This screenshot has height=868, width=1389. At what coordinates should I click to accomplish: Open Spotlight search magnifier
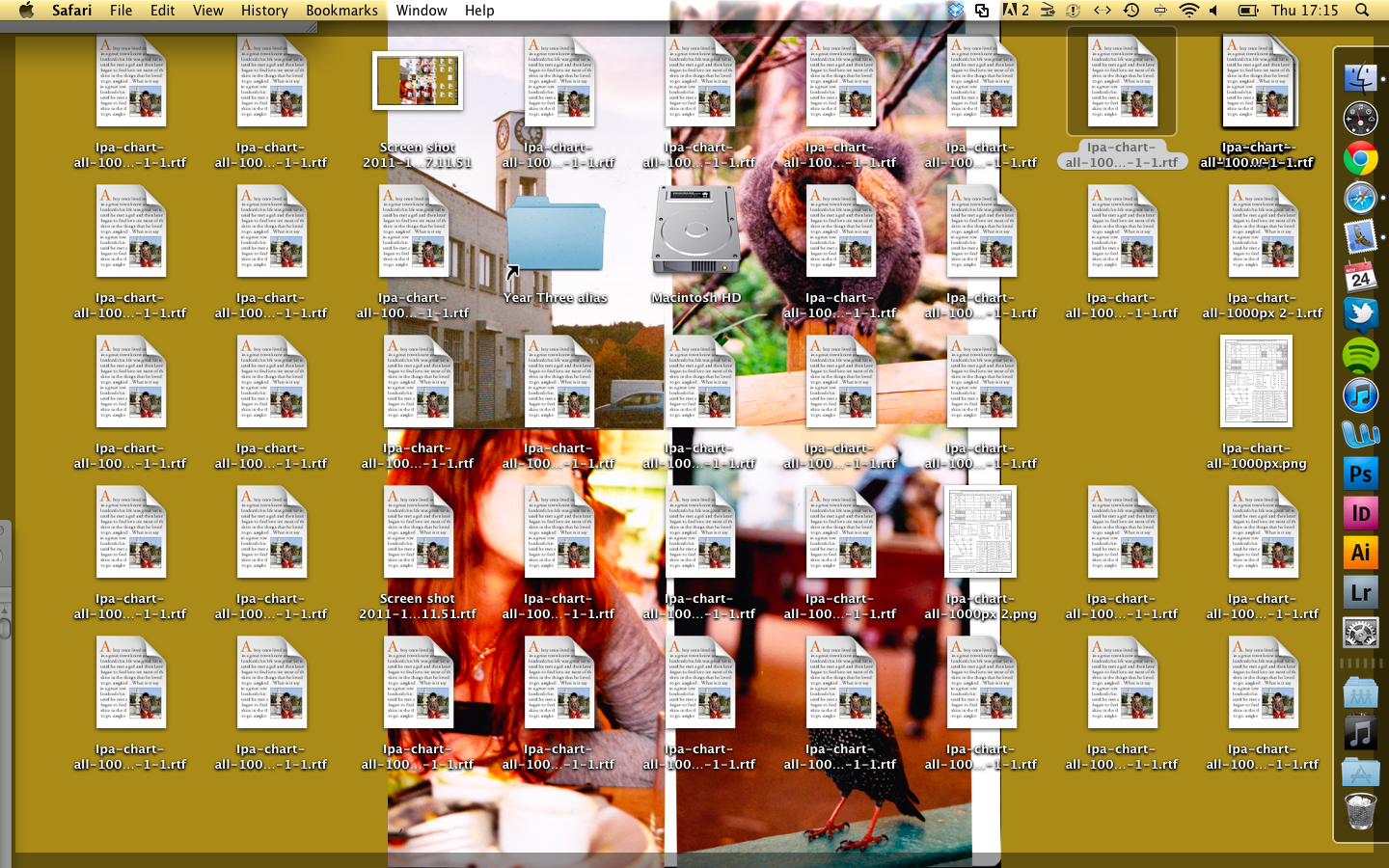(x=1362, y=10)
